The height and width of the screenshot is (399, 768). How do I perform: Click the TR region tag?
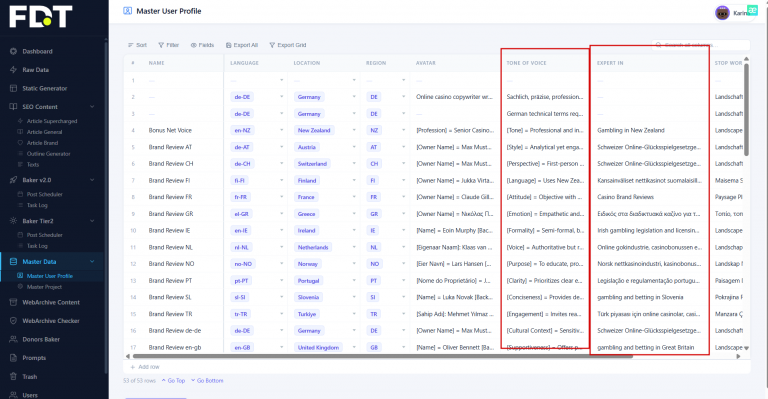click(x=374, y=314)
